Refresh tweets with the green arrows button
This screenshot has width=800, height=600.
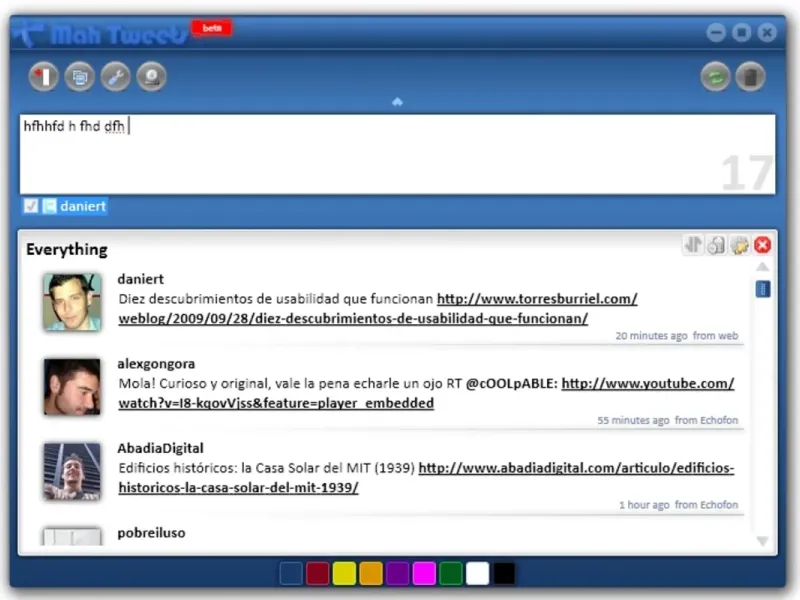coord(715,77)
